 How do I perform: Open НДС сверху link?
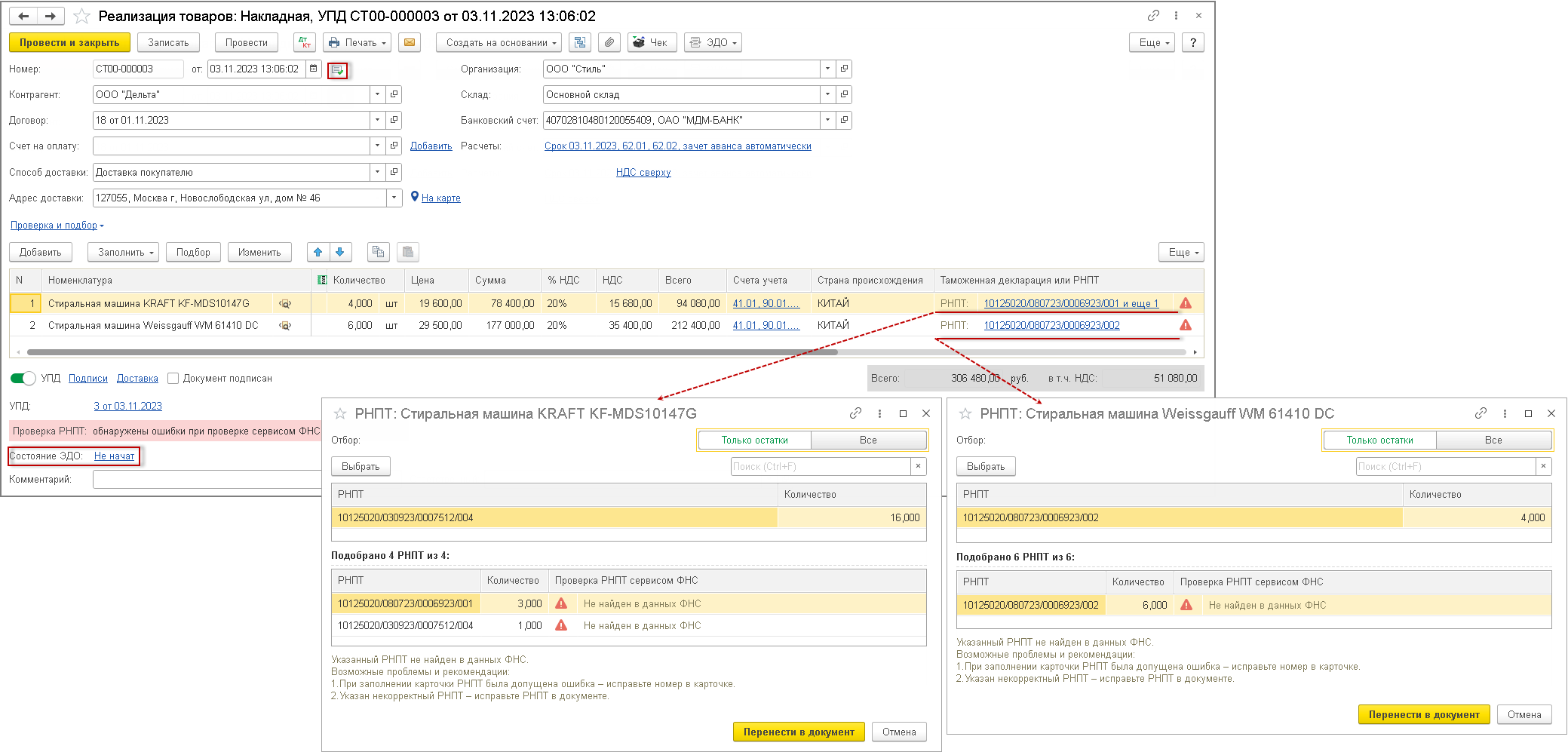pyautogui.click(x=643, y=172)
